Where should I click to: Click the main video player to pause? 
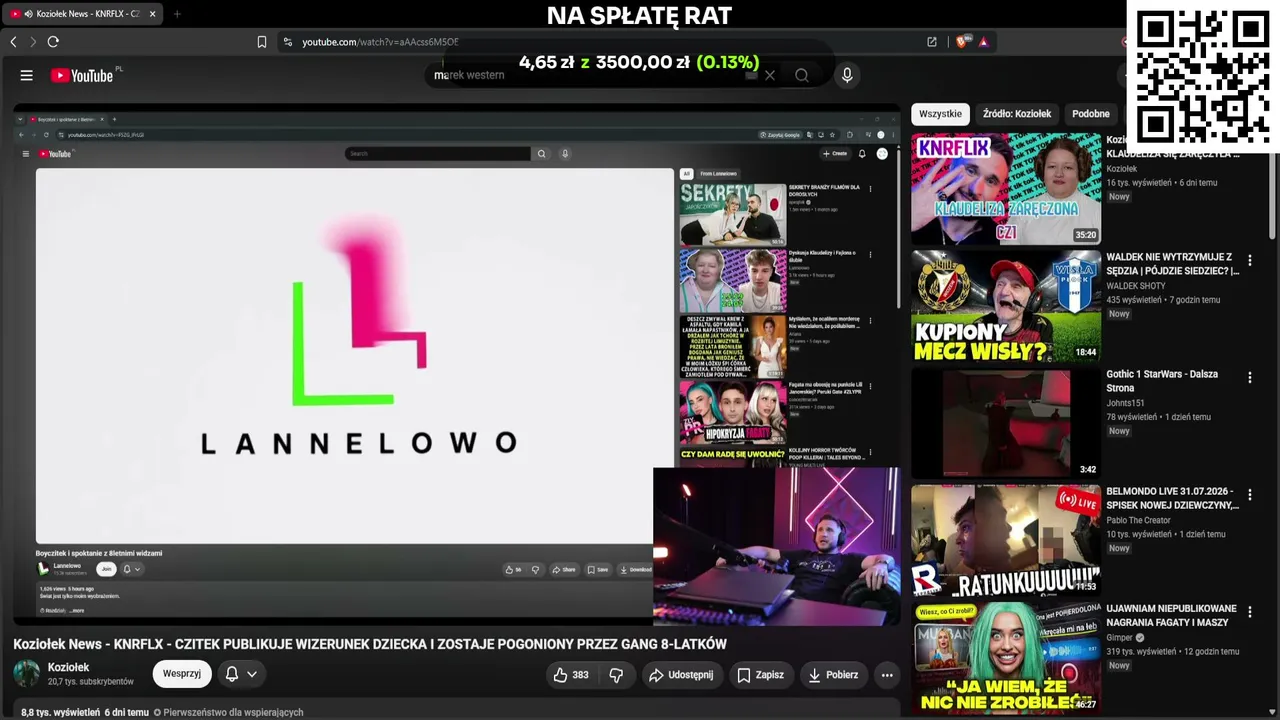457,364
